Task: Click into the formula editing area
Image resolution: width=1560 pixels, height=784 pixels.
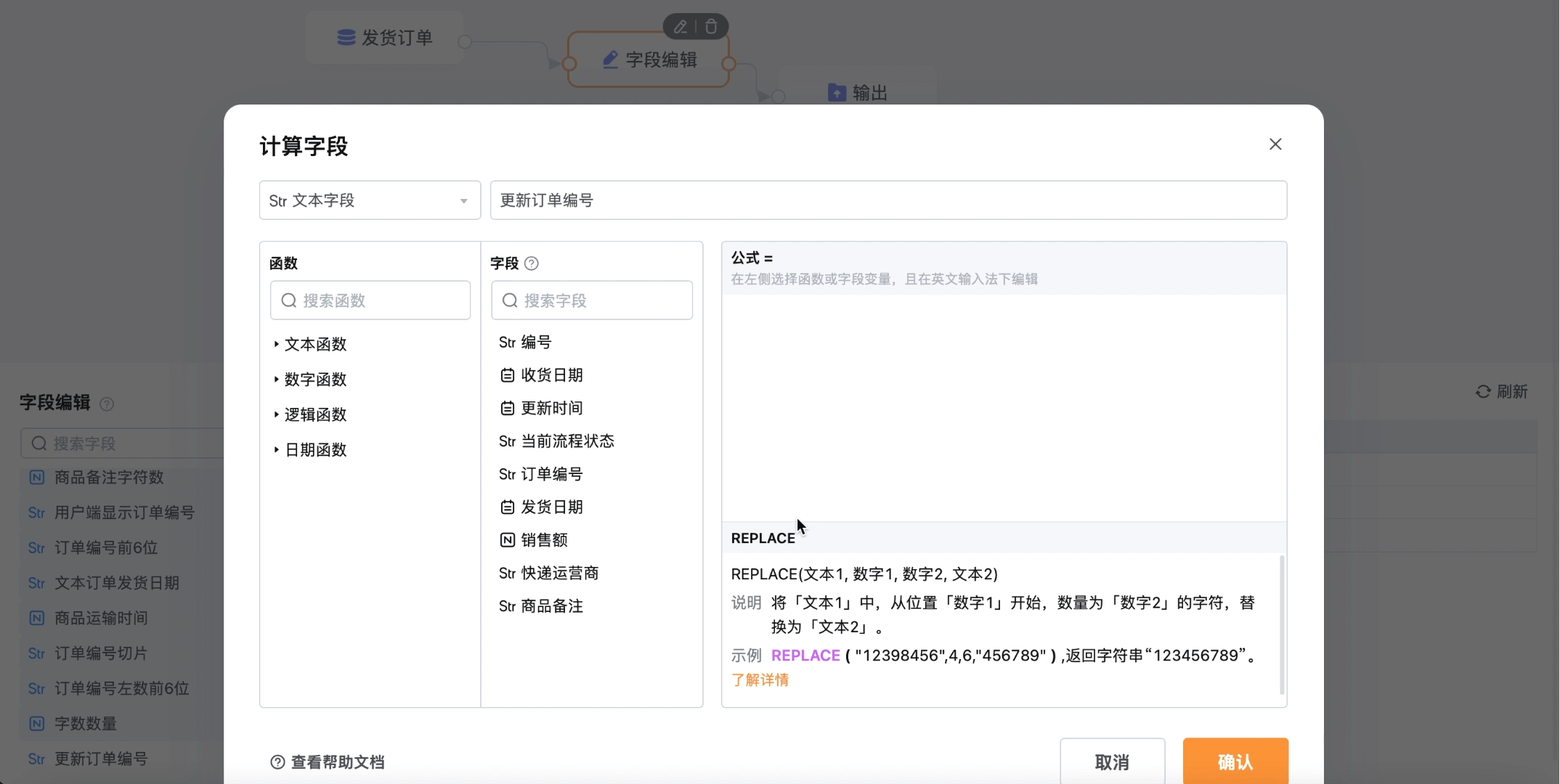Action: pos(1004,407)
